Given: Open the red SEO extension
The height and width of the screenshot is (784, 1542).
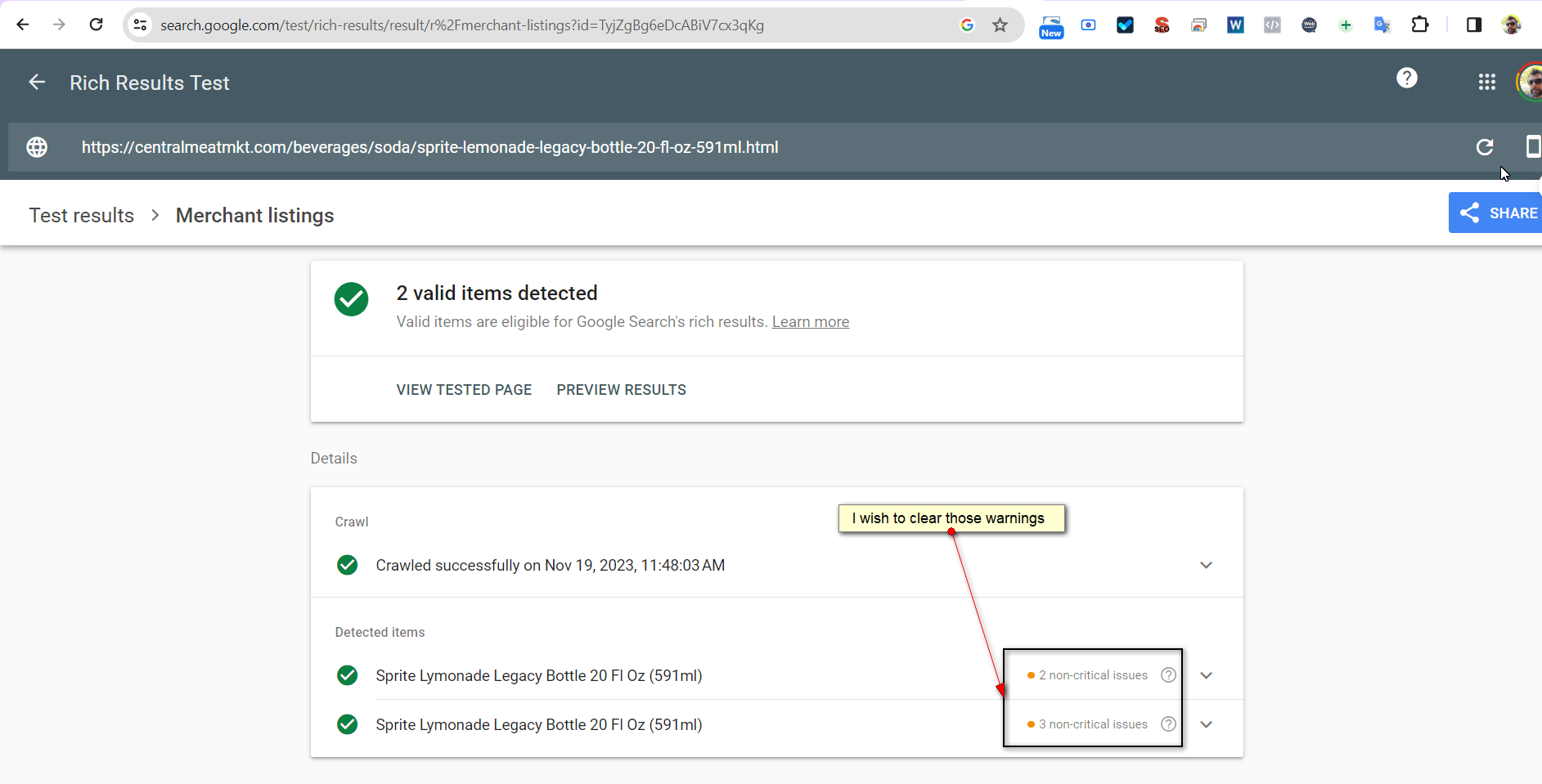Looking at the screenshot, I should point(1162,25).
